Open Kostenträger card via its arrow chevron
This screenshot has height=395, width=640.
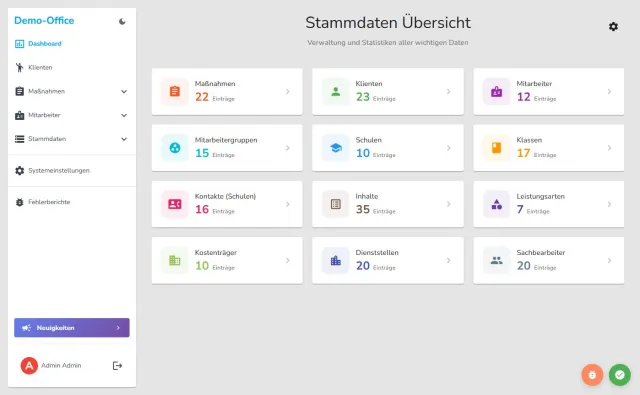click(288, 260)
